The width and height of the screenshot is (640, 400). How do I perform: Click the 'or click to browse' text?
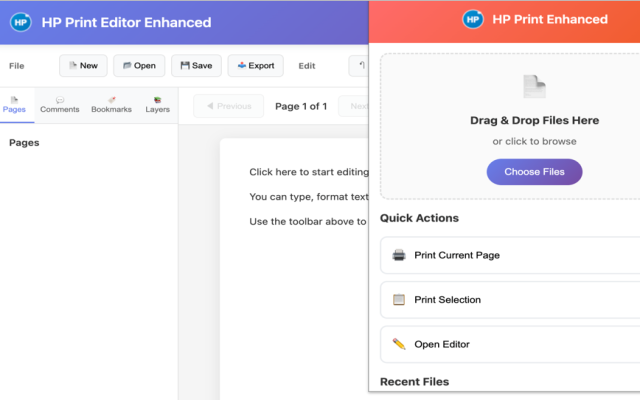pos(534,141)
